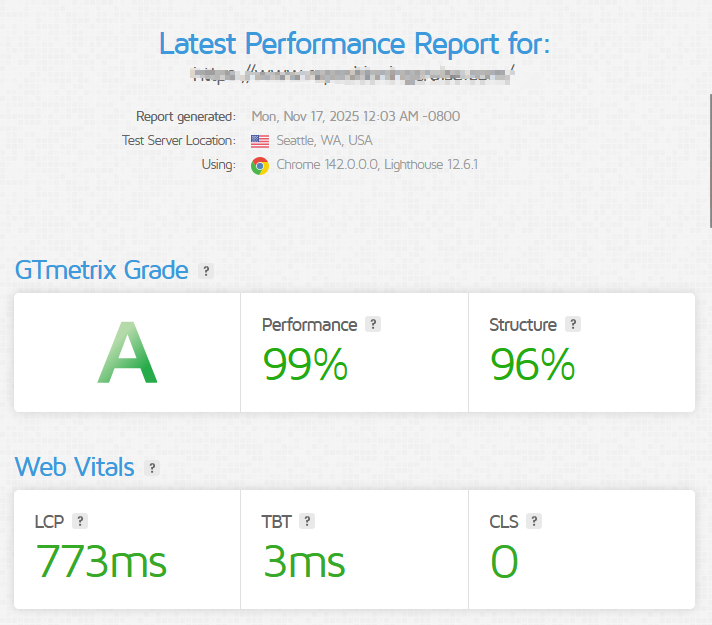Open the Performance score help tooltip icon

(373, 324)
